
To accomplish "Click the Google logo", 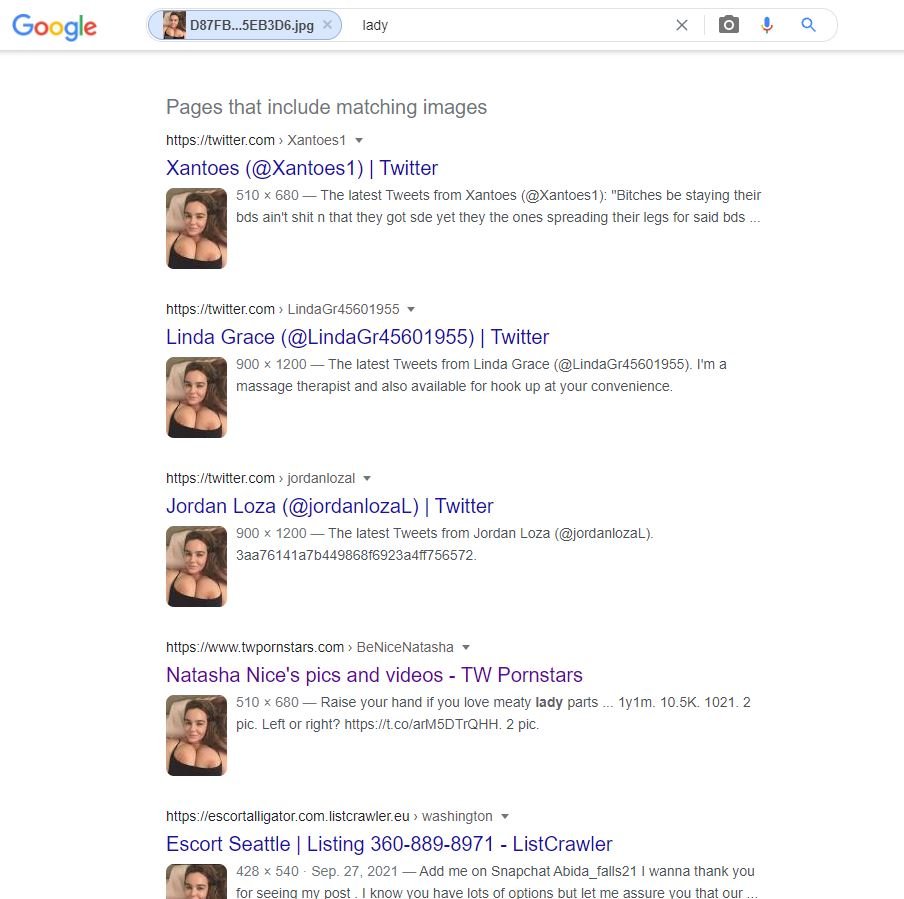I will tap(54, 27).
